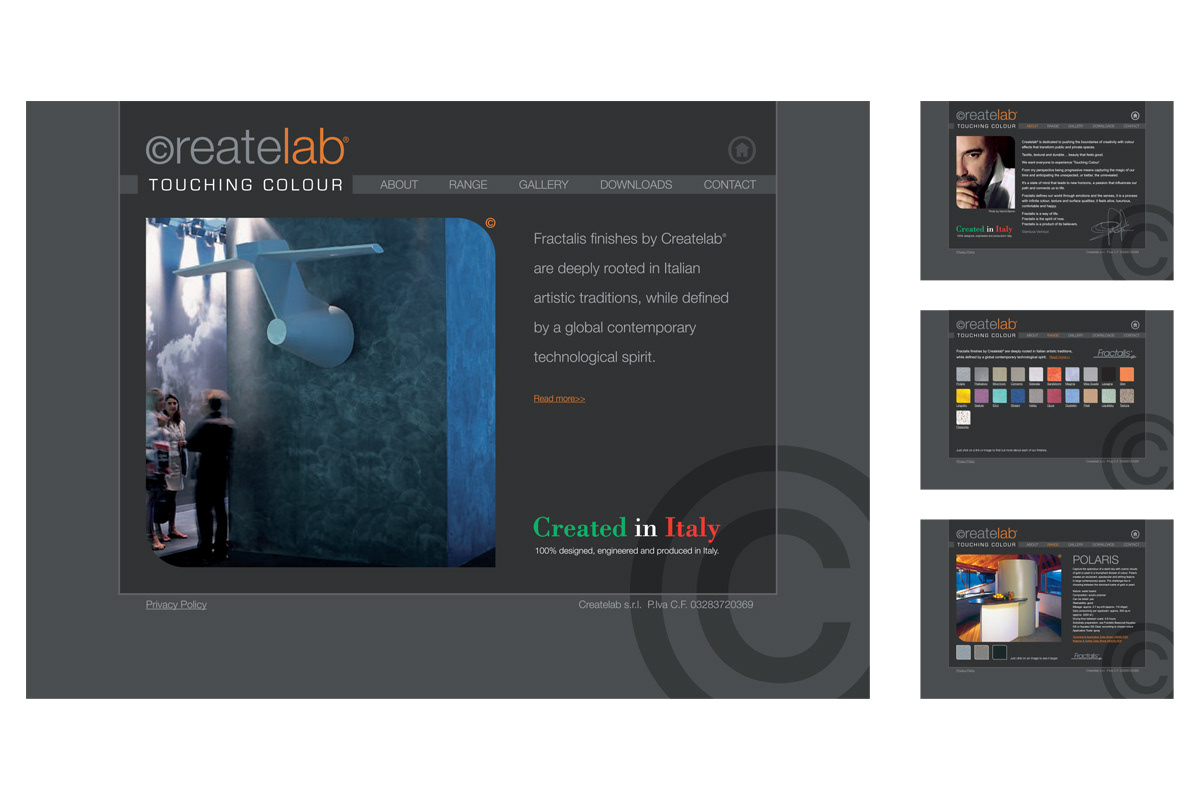The height and width of the screenshot is (800, 1200).
Task: Pick the white speckled swatch in Range mockup
Action: 963,418
